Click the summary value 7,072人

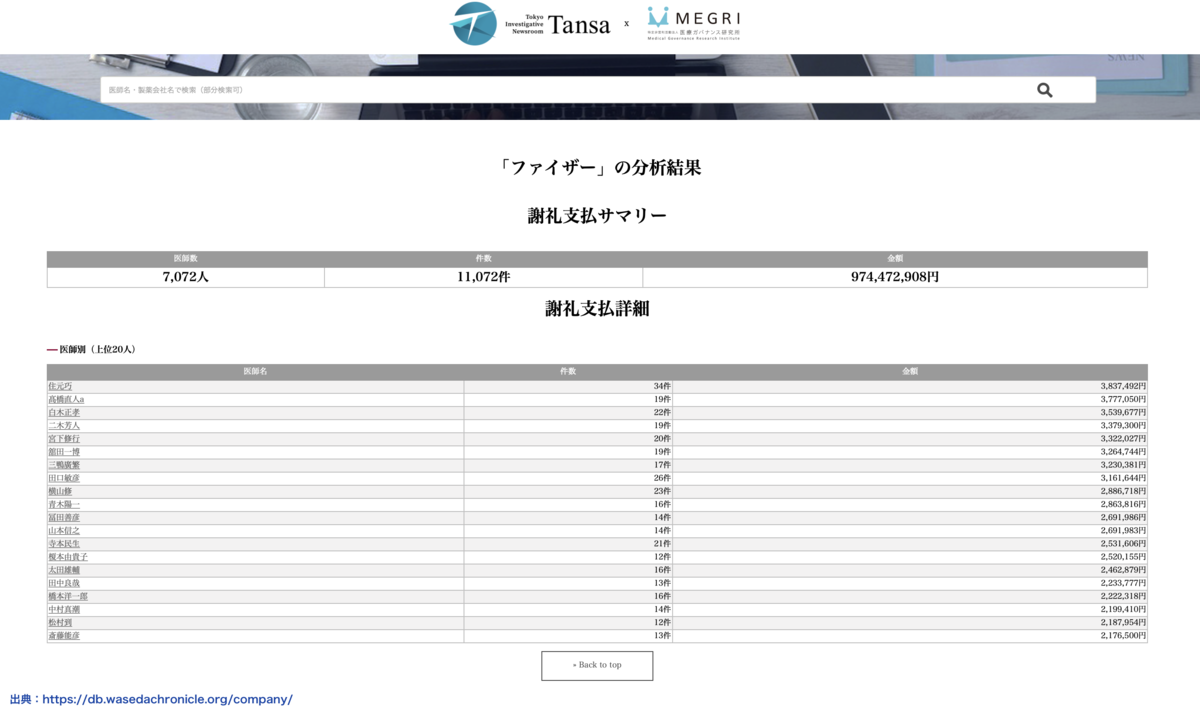[185, 277]
